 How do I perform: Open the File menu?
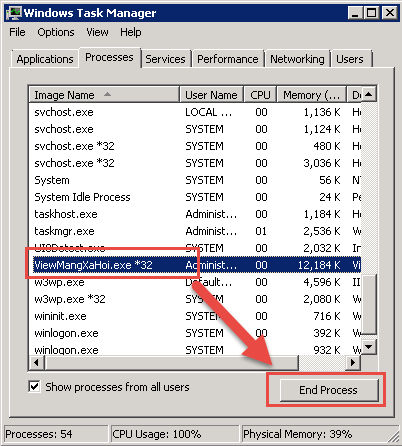pyautogui.click(x=17, y=32)
